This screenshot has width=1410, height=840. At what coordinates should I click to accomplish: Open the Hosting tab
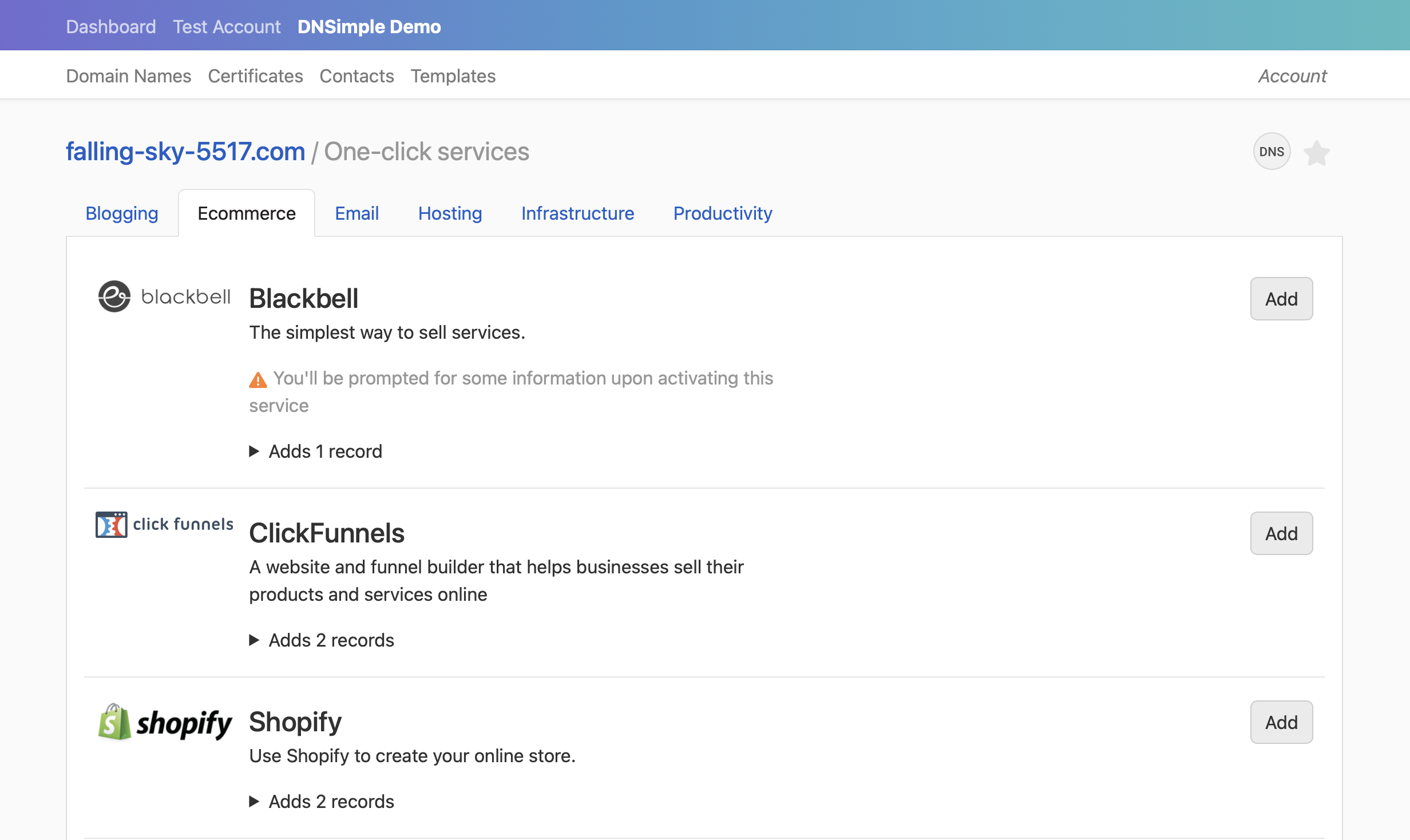tap(450, 213)
